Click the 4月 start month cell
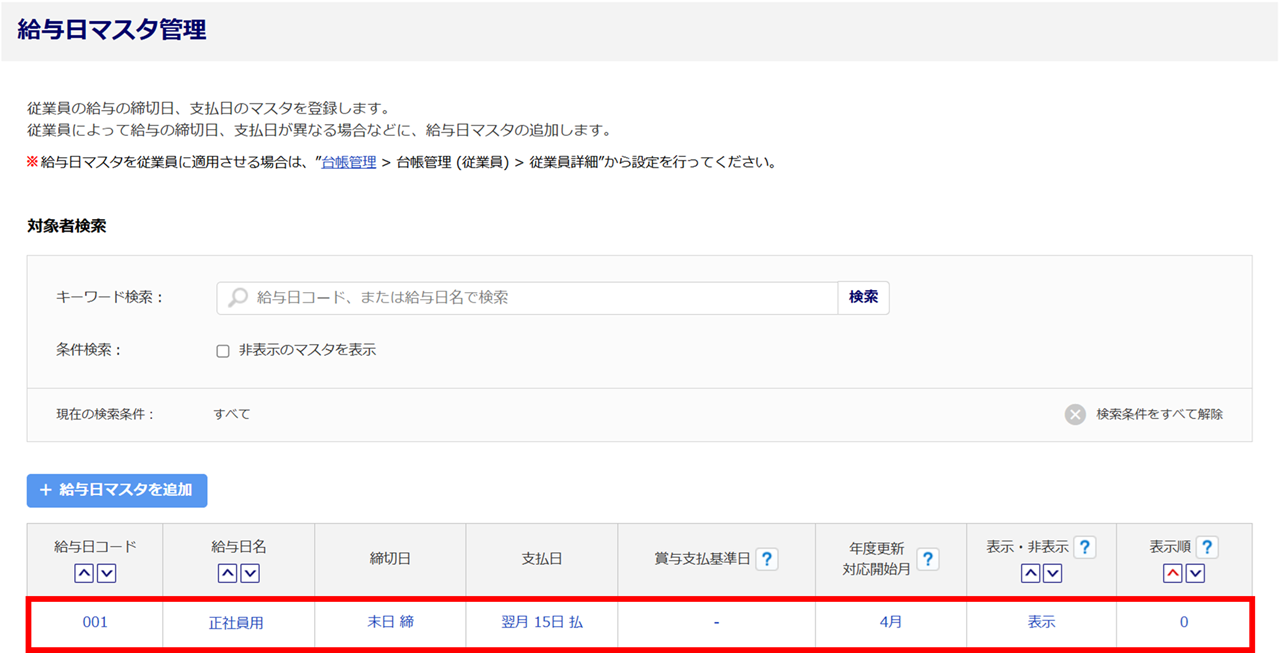This screenshot has width=1280, height=653. 891,622
